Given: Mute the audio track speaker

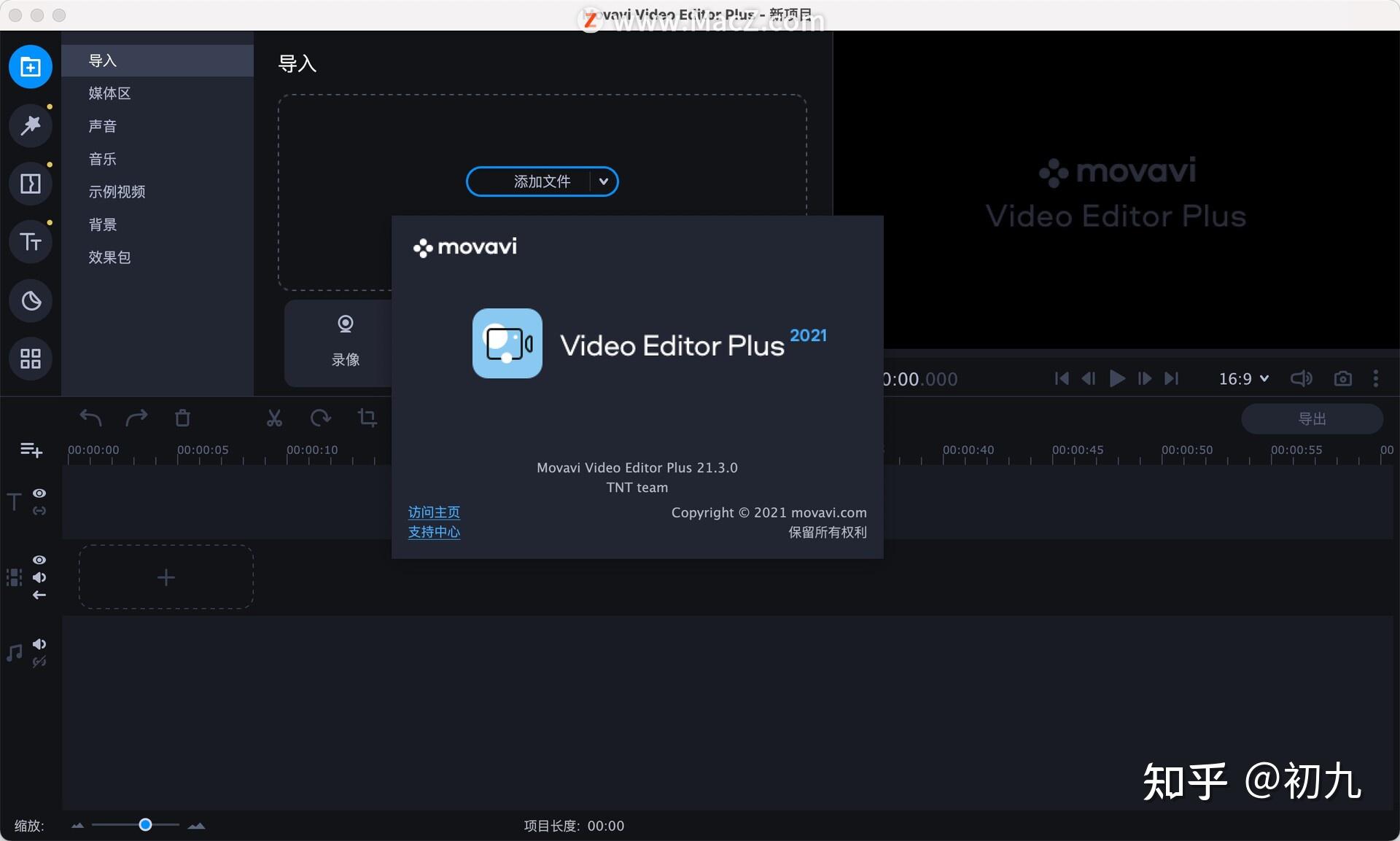Looking at the screenshot, I should click(39, 644).
